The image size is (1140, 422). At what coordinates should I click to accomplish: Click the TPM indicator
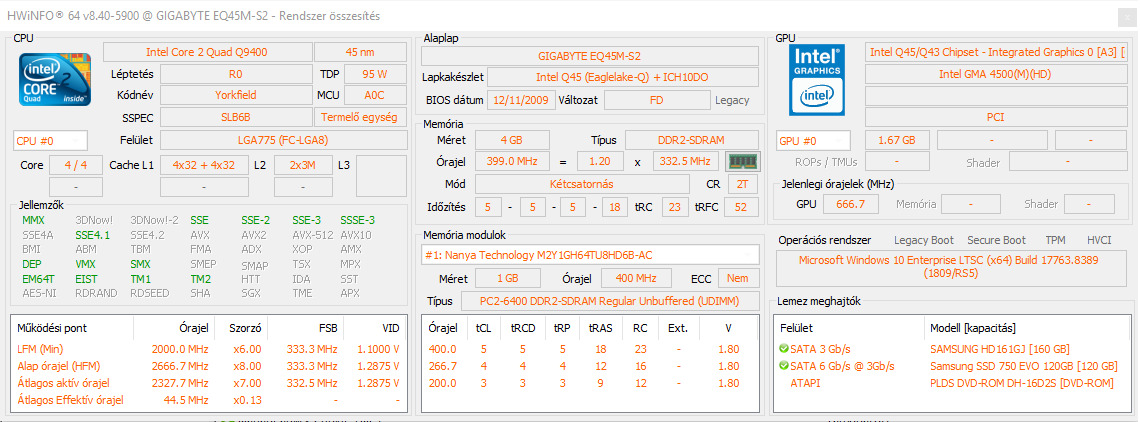(x=1055, y=240)
